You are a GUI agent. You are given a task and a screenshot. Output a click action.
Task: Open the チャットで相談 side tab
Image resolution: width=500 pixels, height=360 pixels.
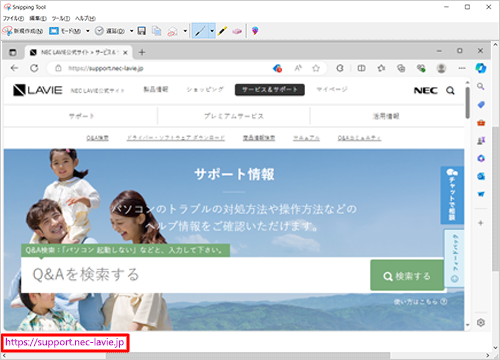point(452,195)
